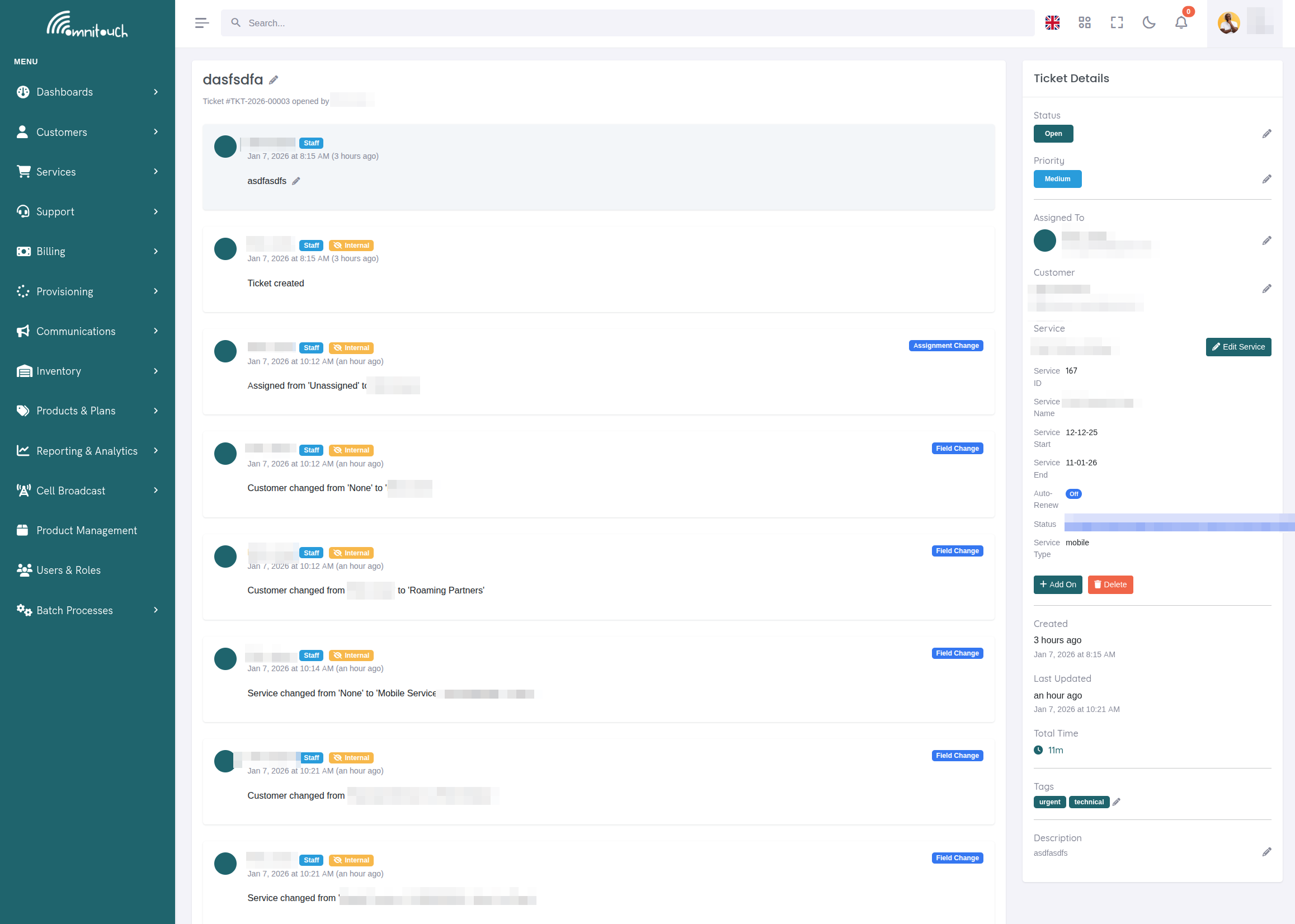Click the Batch Processes gears icon
The height and width of the screenshot is (924, 1295).
coord(24,610)
